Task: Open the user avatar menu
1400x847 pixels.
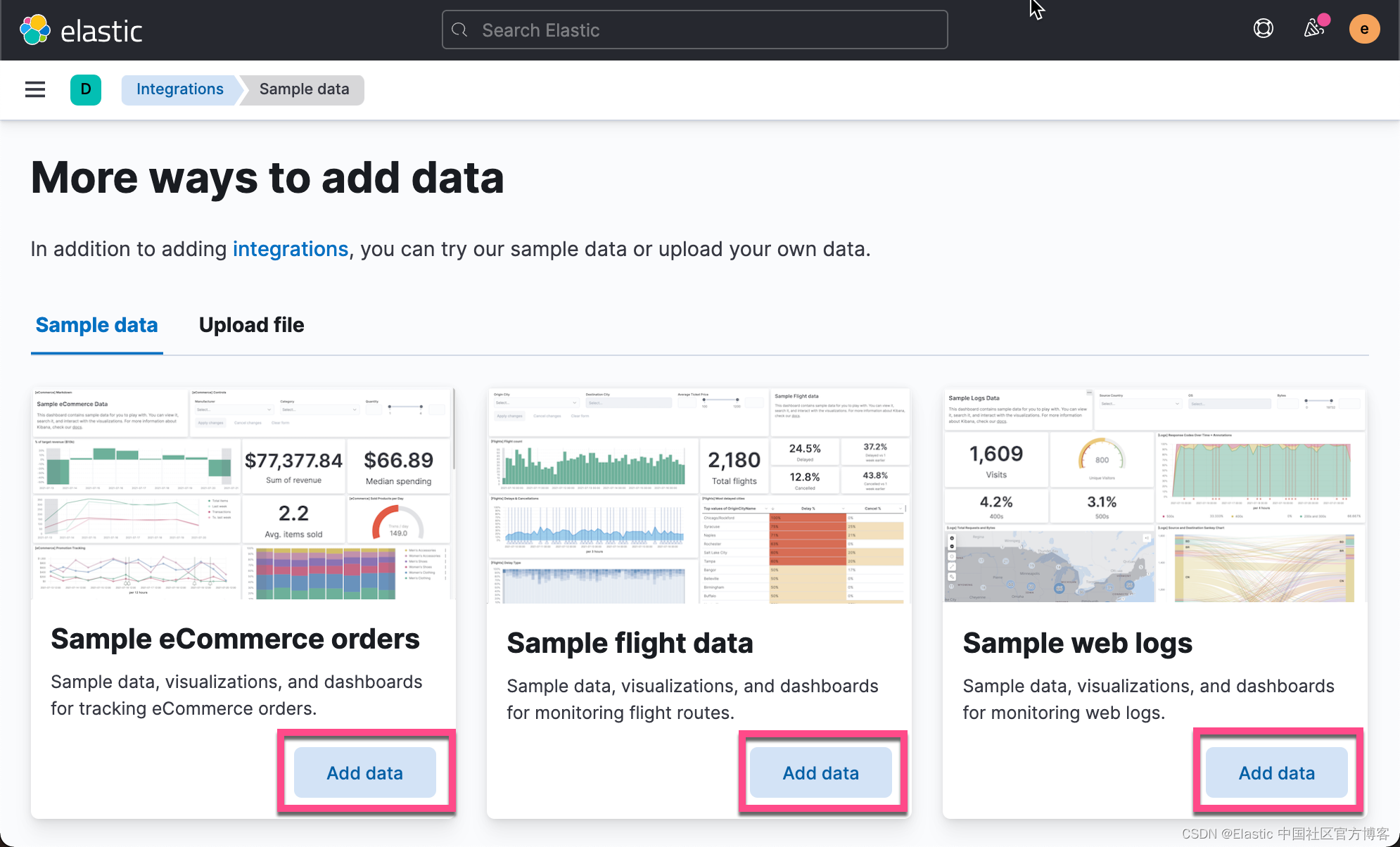Action: tap(1364, 30)
